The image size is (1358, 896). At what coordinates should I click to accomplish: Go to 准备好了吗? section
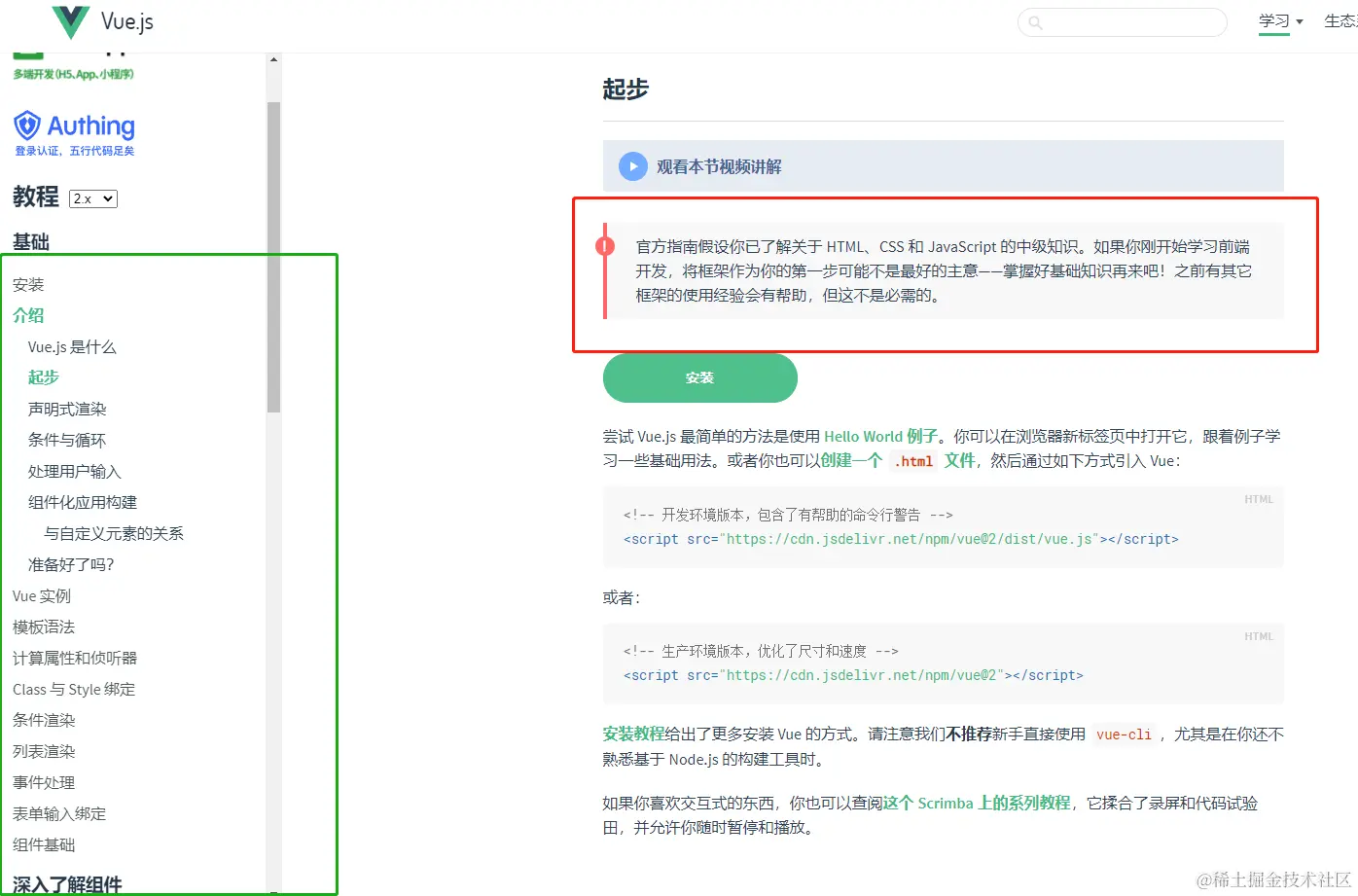coord(71,564)
